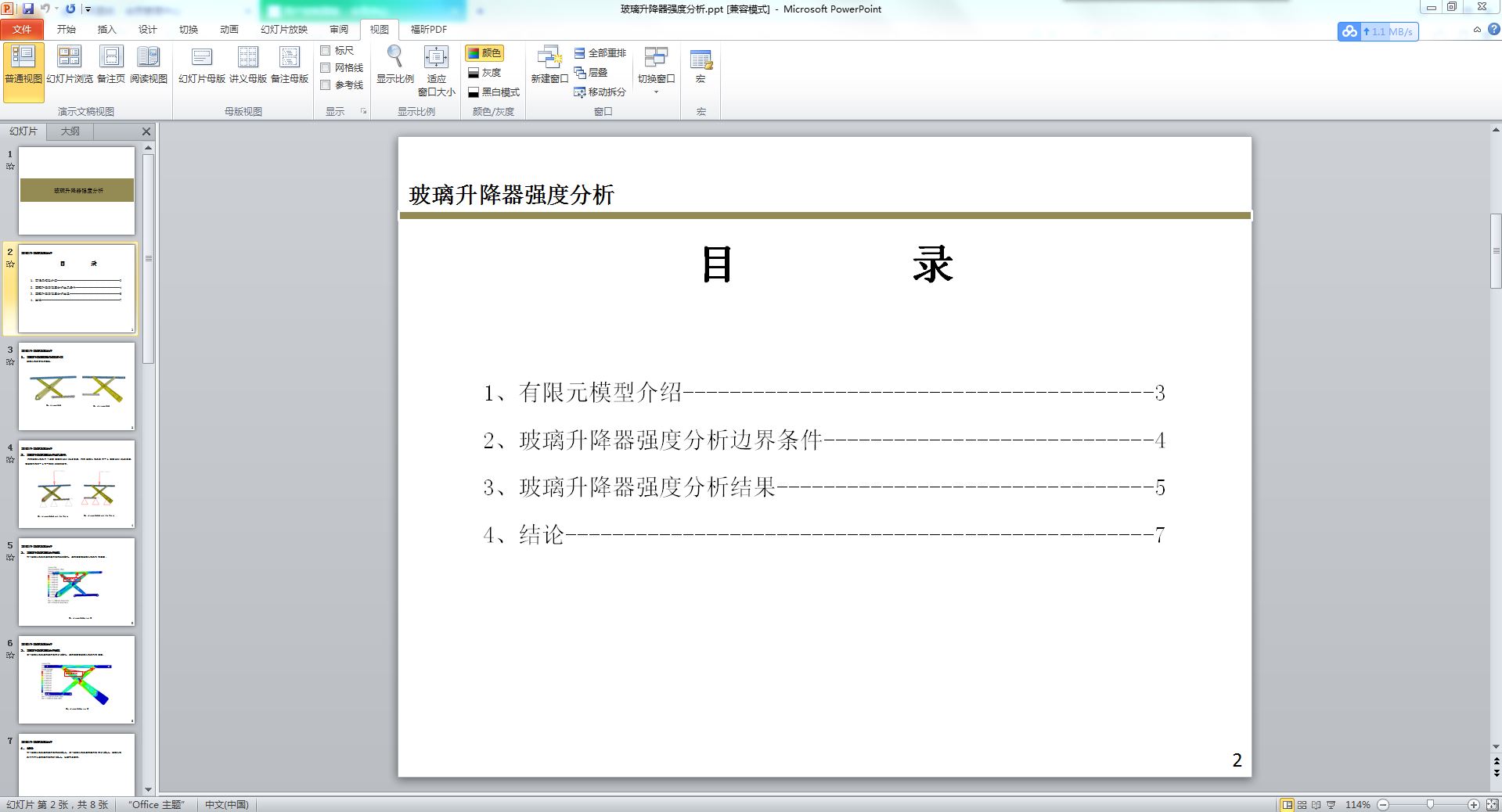Open Customize Quick Access Toolbar dropdown

(88, 9)
